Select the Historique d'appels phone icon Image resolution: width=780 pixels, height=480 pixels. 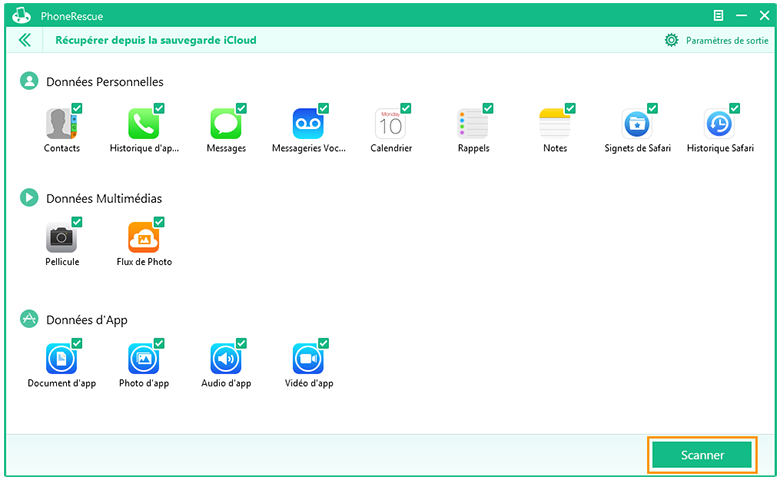tap(144, 123)
